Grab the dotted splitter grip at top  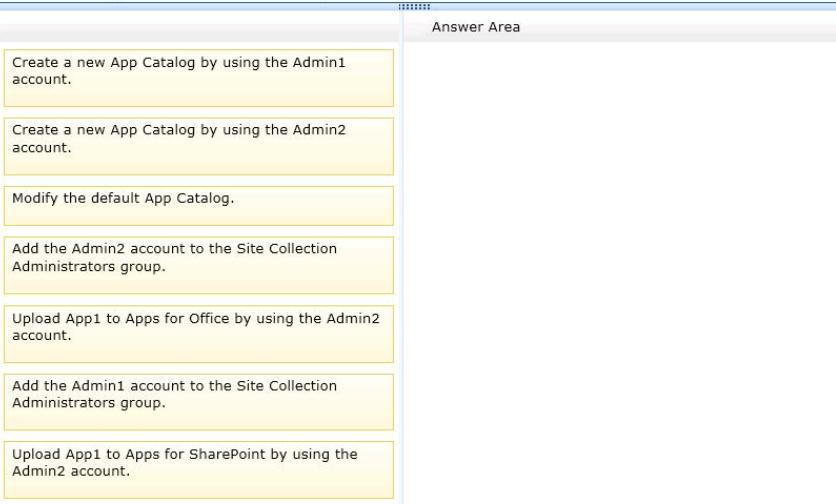pos(414,6)
